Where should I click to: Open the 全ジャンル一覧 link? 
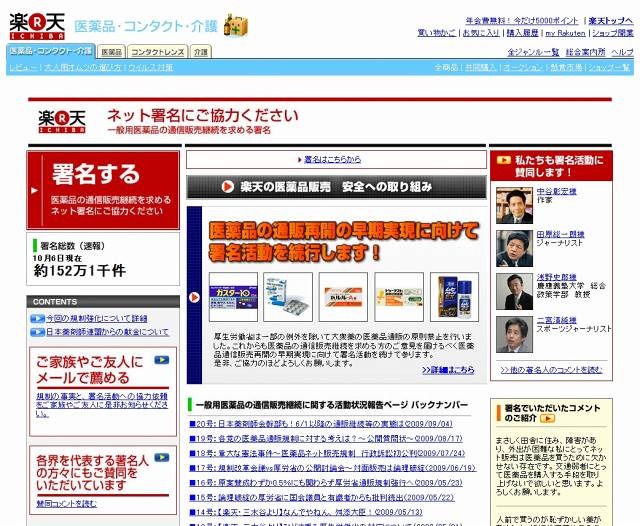(533, 52)
